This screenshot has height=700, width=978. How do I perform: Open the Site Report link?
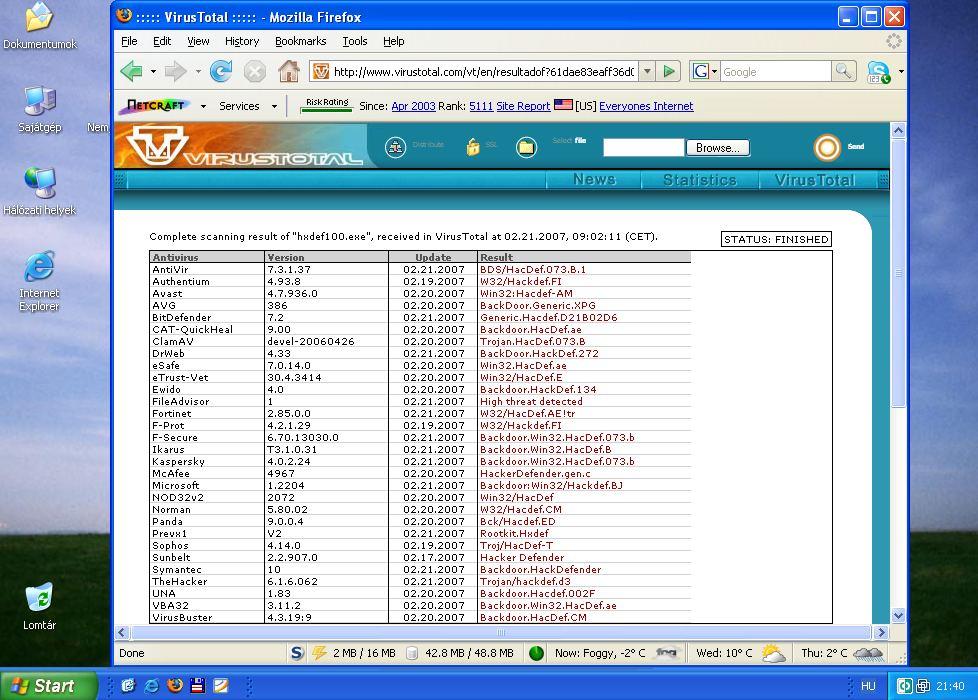(523, 106)
